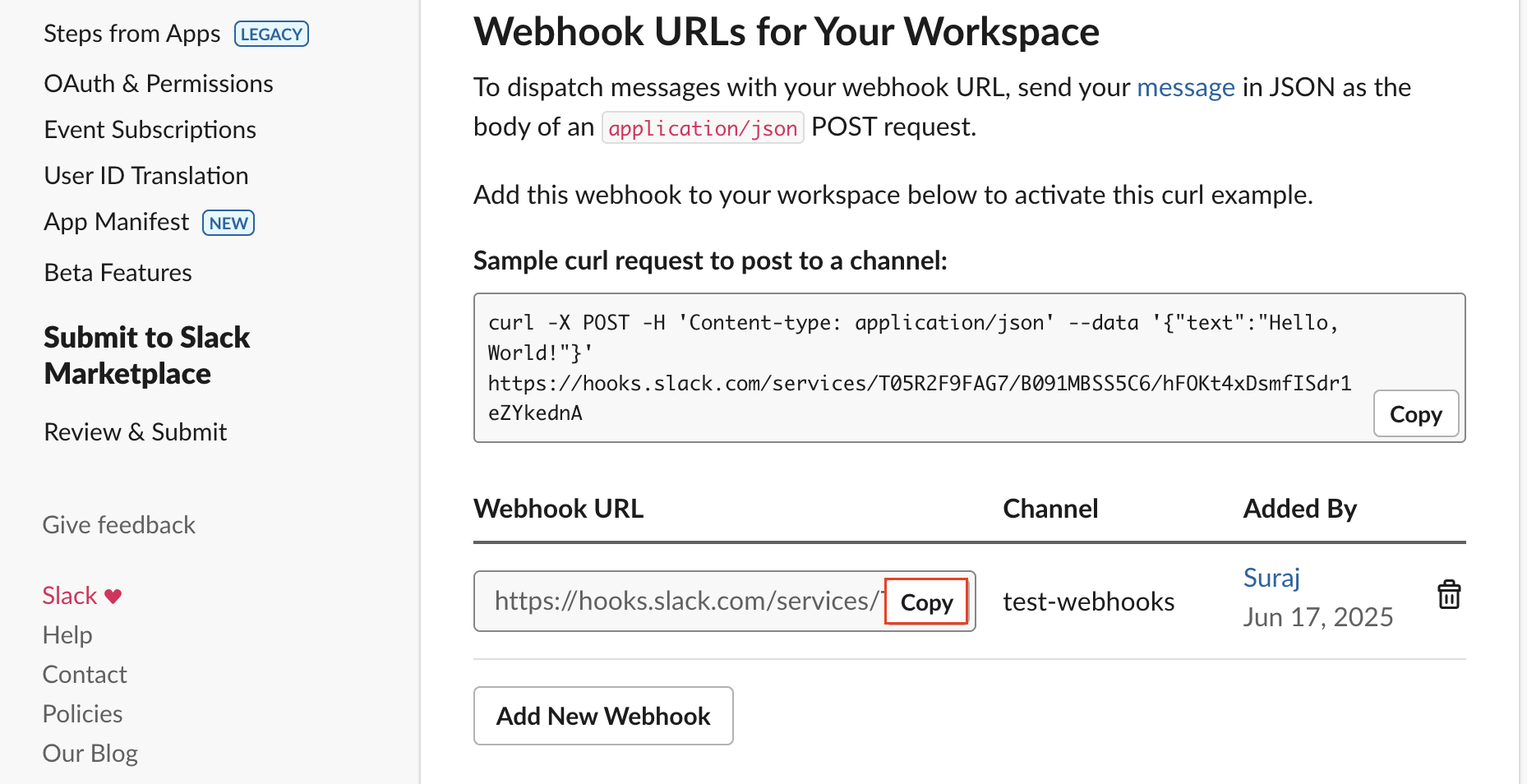1527x784 pixels.
Task: Click Give feedback
Action: 118,524
